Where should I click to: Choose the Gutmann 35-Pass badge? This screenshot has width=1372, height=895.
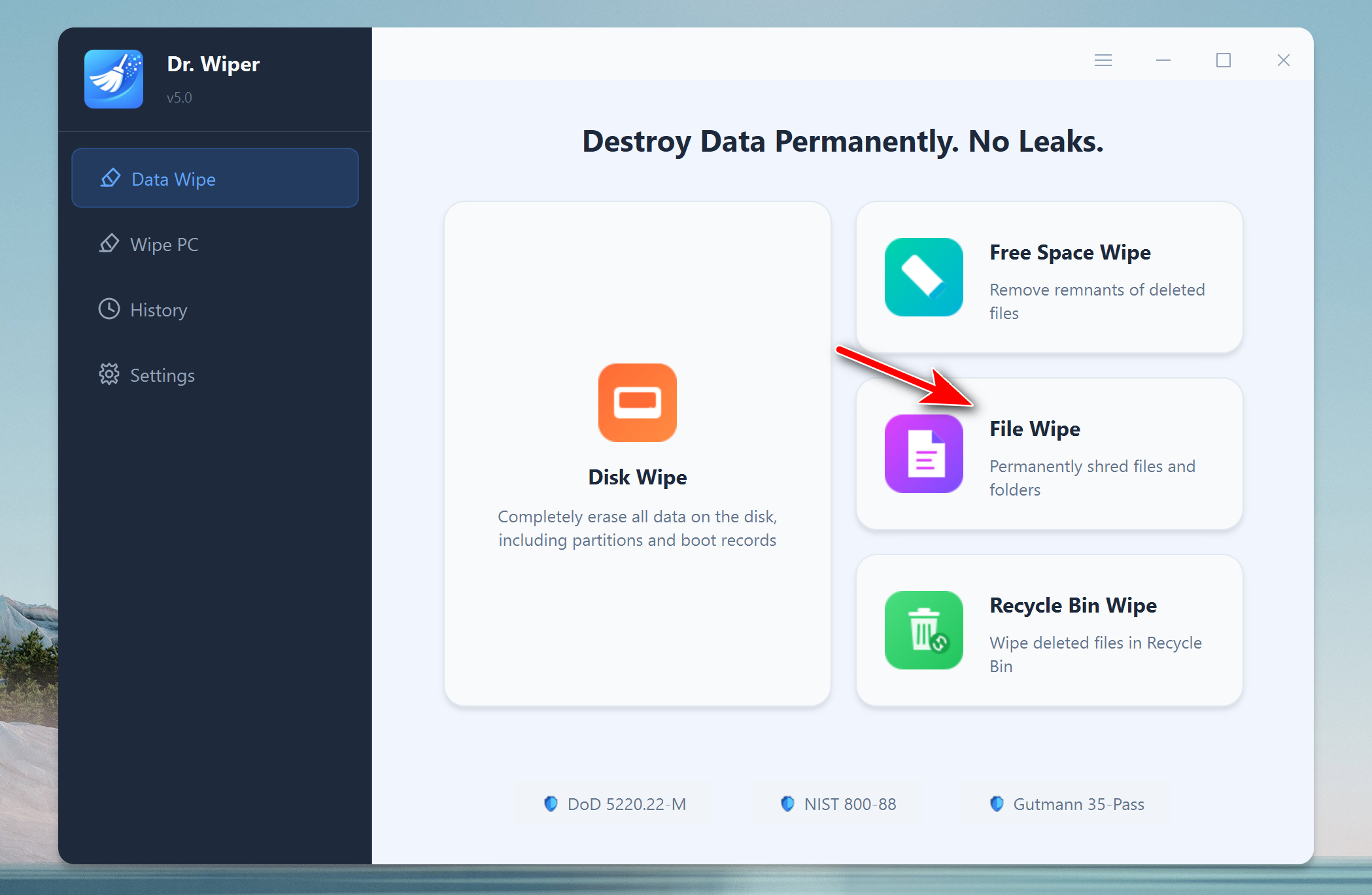(x=1066, y=804)
